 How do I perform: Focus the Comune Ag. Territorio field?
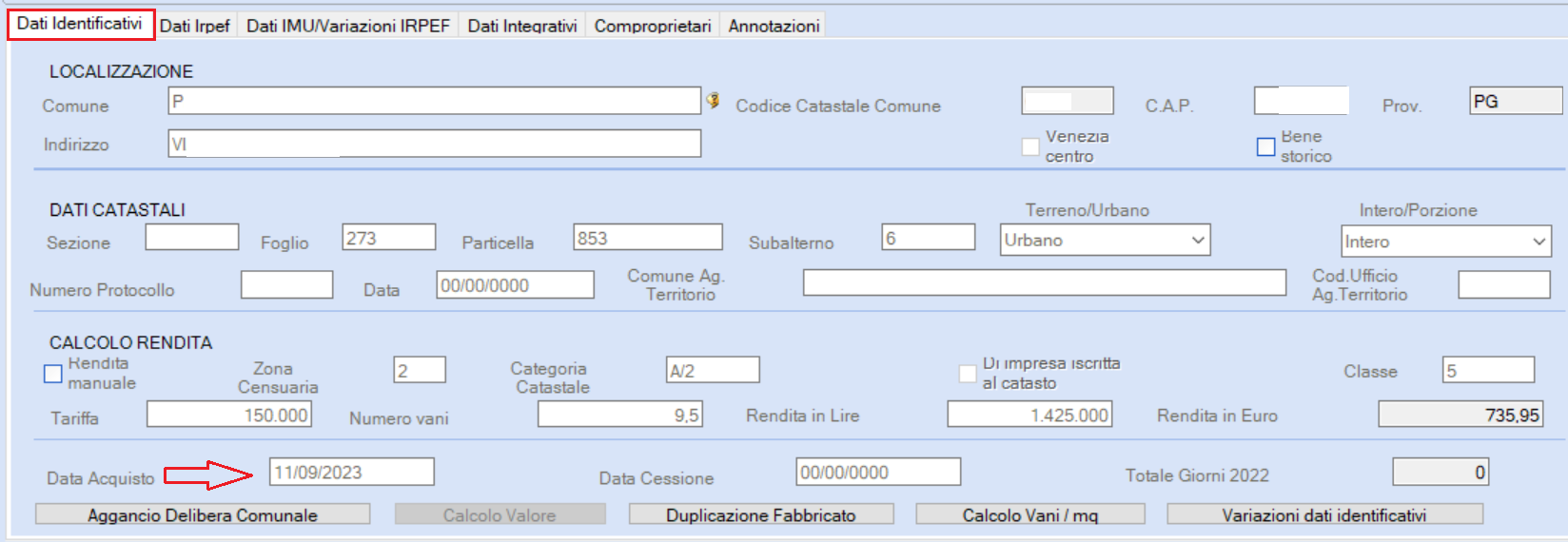pos(1045,282)
